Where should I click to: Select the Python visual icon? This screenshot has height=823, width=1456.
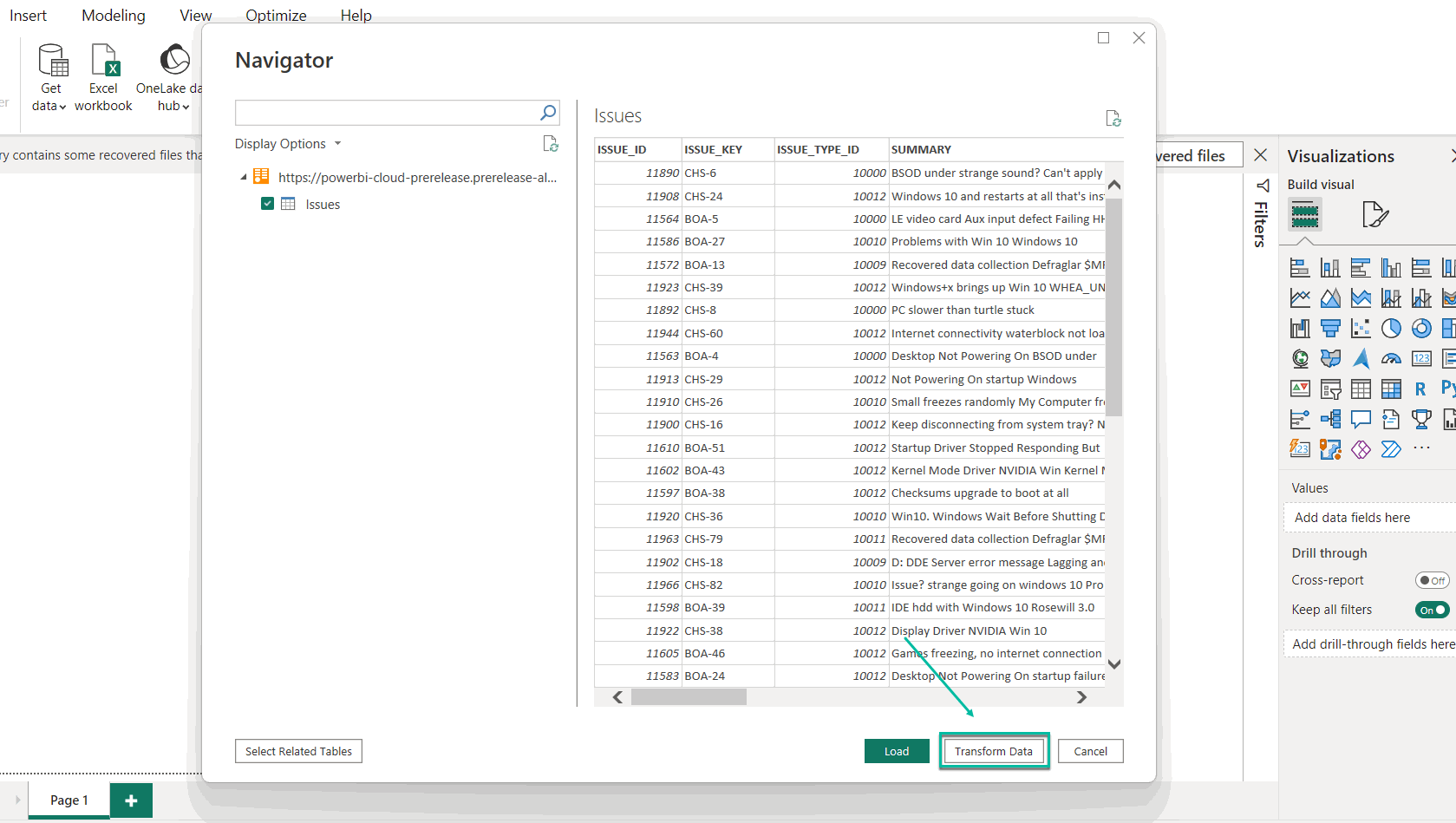[1449, 387]
